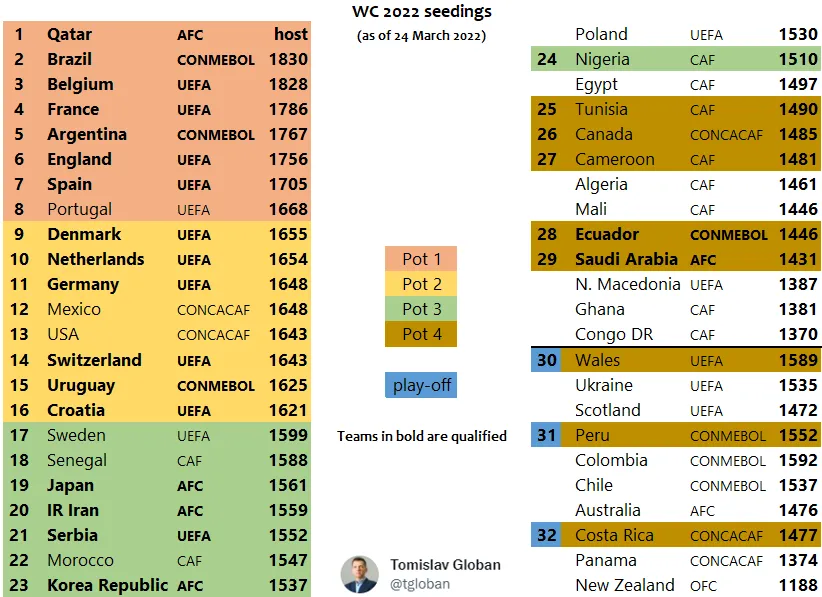Viewport: 822px width, 597px height.
Task: Click the Pot 3 green legend swatch
Action: point(421,309)
